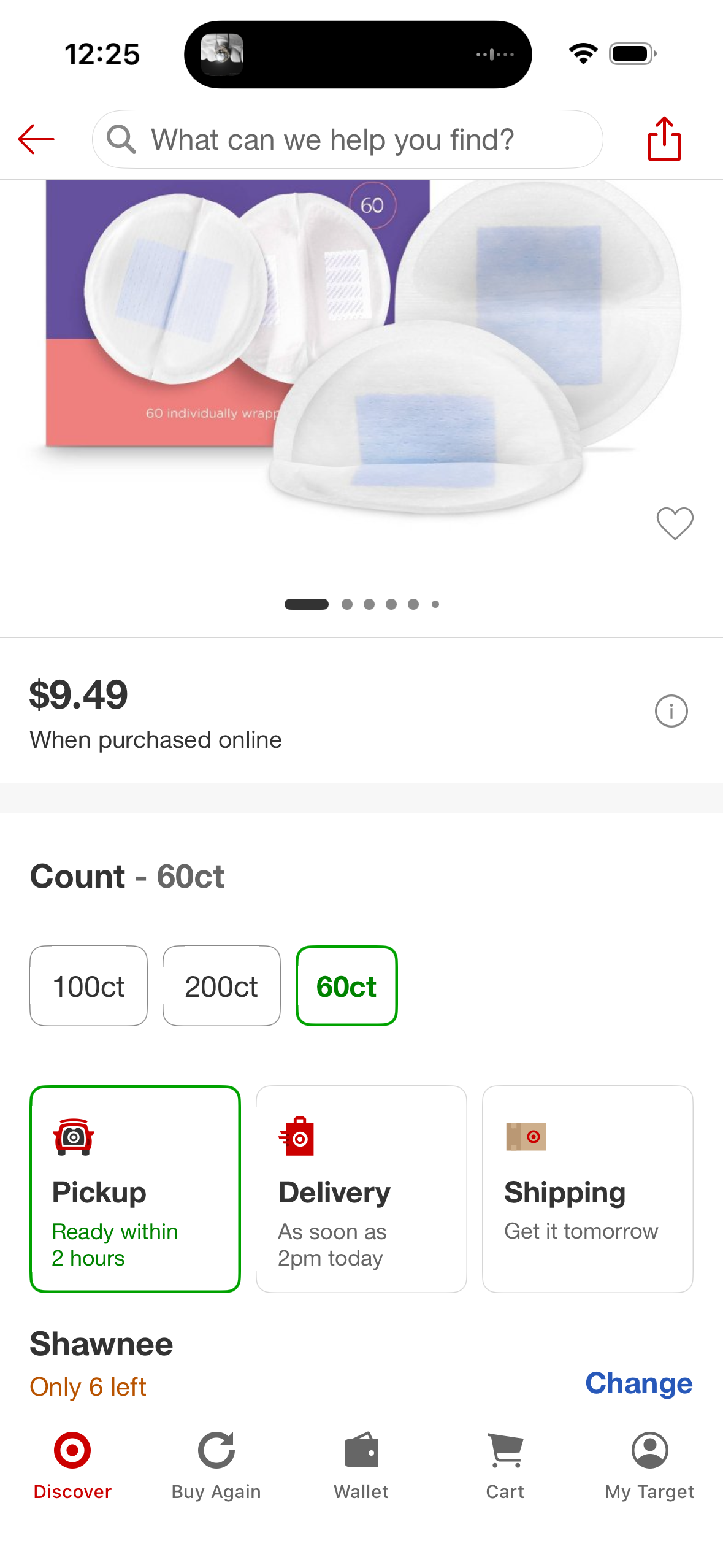The image size is (723, 1568).
Task: Go to Buy Again tab
Action: coord(216,1466)
